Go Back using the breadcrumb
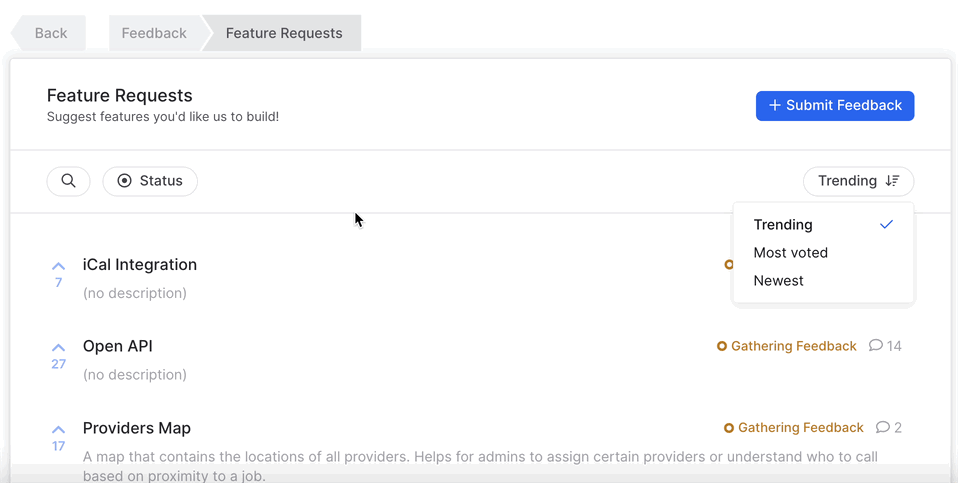The width and height of the screenshot is (958, 483). (x=50, y=33)
